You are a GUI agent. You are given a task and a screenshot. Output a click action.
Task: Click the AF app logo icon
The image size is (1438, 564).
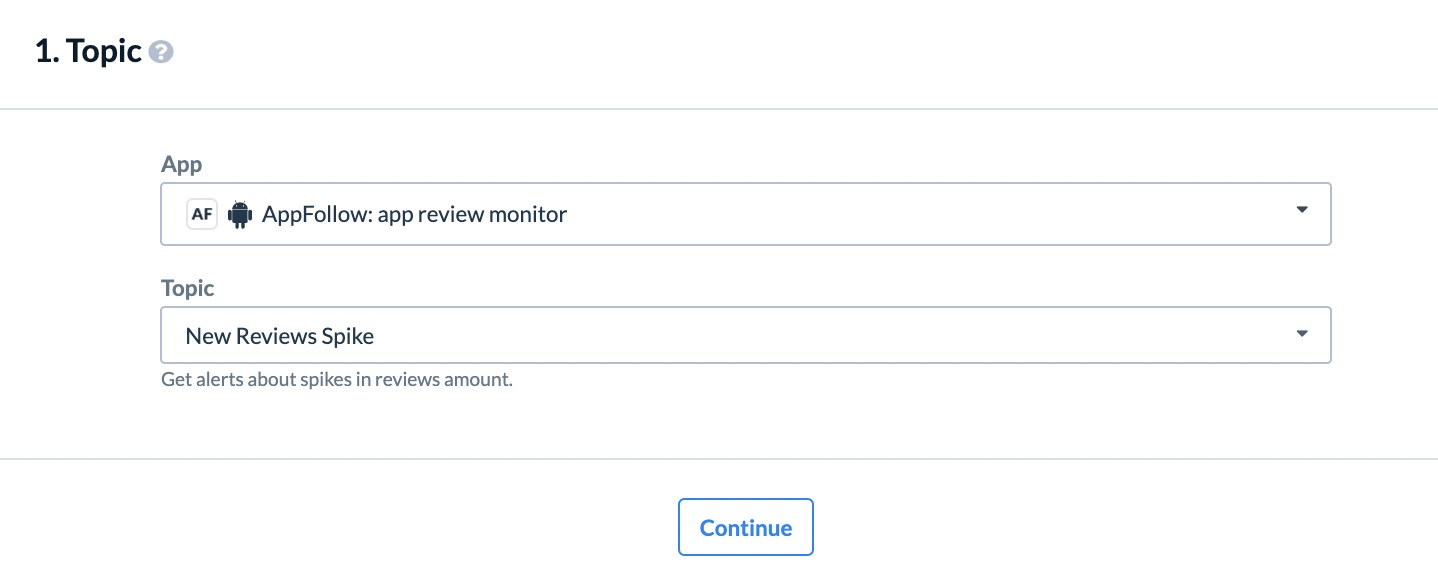coord(202,214)
